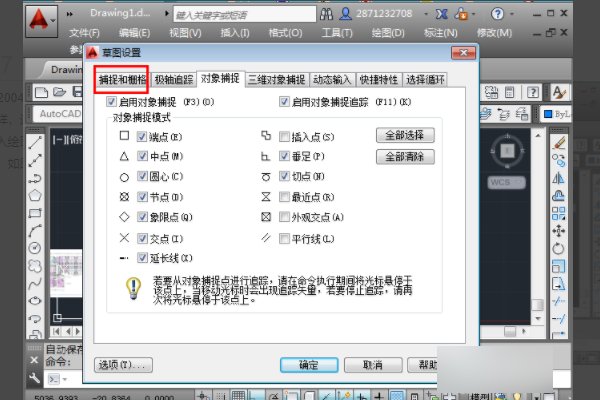The image size is (600, 400).
Task: Select the Construction Line tool
Action: pyautogui.click(x=35, y=160)
